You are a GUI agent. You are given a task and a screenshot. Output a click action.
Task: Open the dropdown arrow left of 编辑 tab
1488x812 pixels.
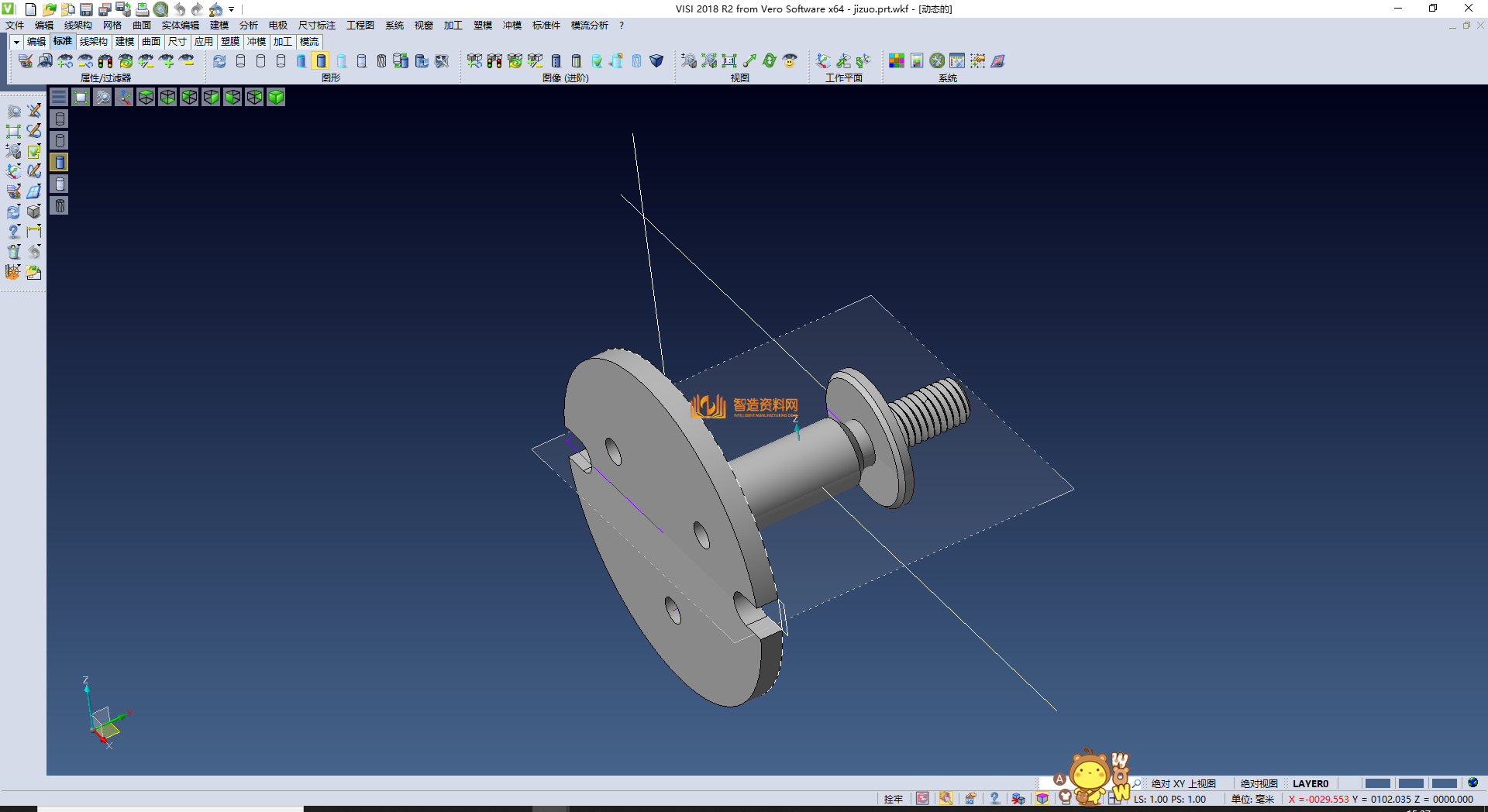click(15, 42)
